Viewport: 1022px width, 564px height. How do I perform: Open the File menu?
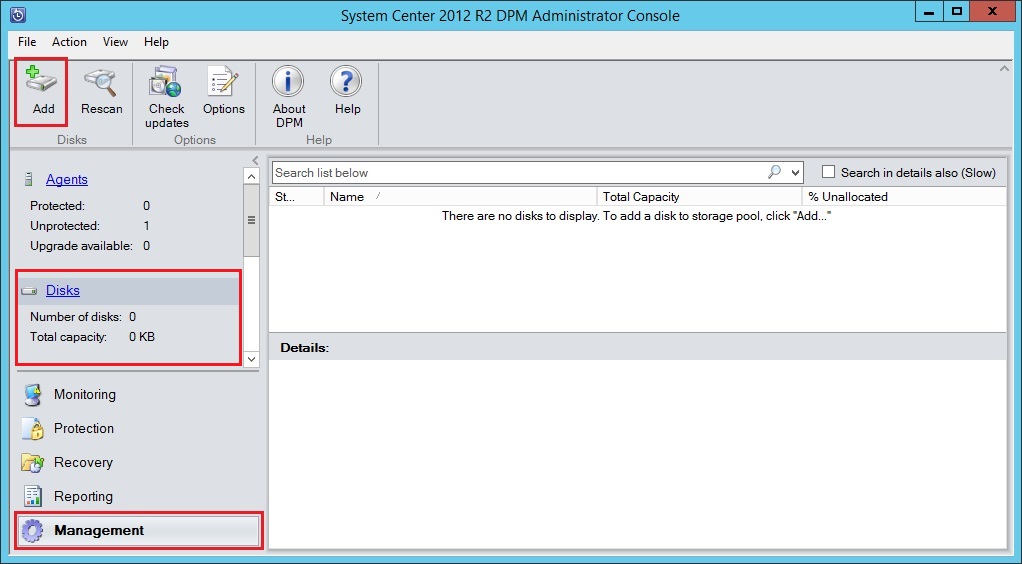tap(27, 42)
